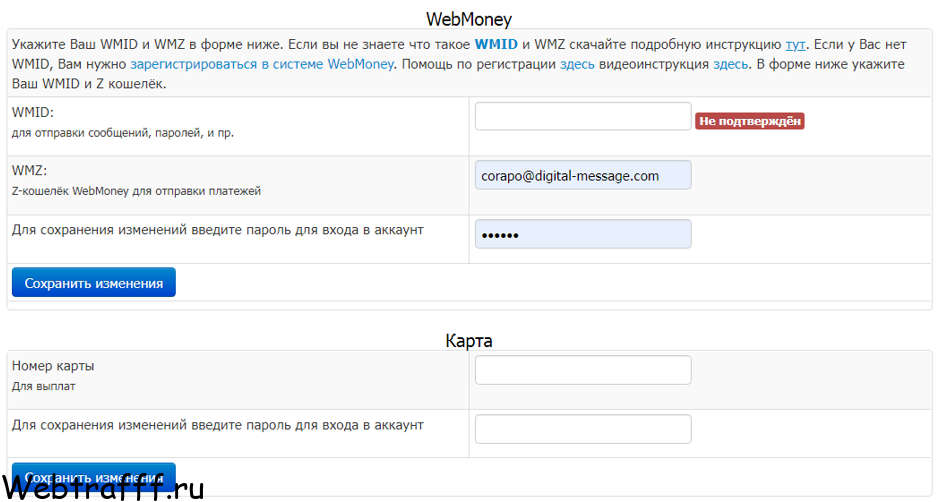
Task: Focus the Карта section password field
Action: click(x=583, y=429)
